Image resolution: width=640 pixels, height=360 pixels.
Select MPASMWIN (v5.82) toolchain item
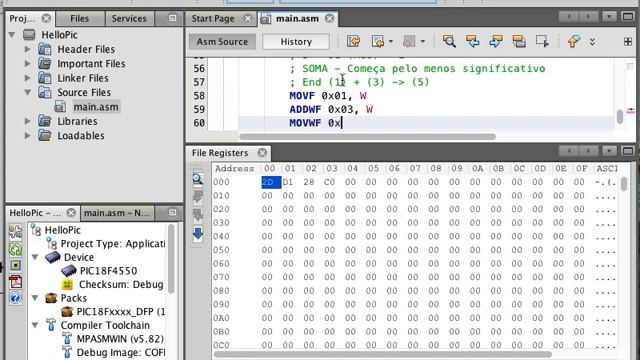coord(113,339)
